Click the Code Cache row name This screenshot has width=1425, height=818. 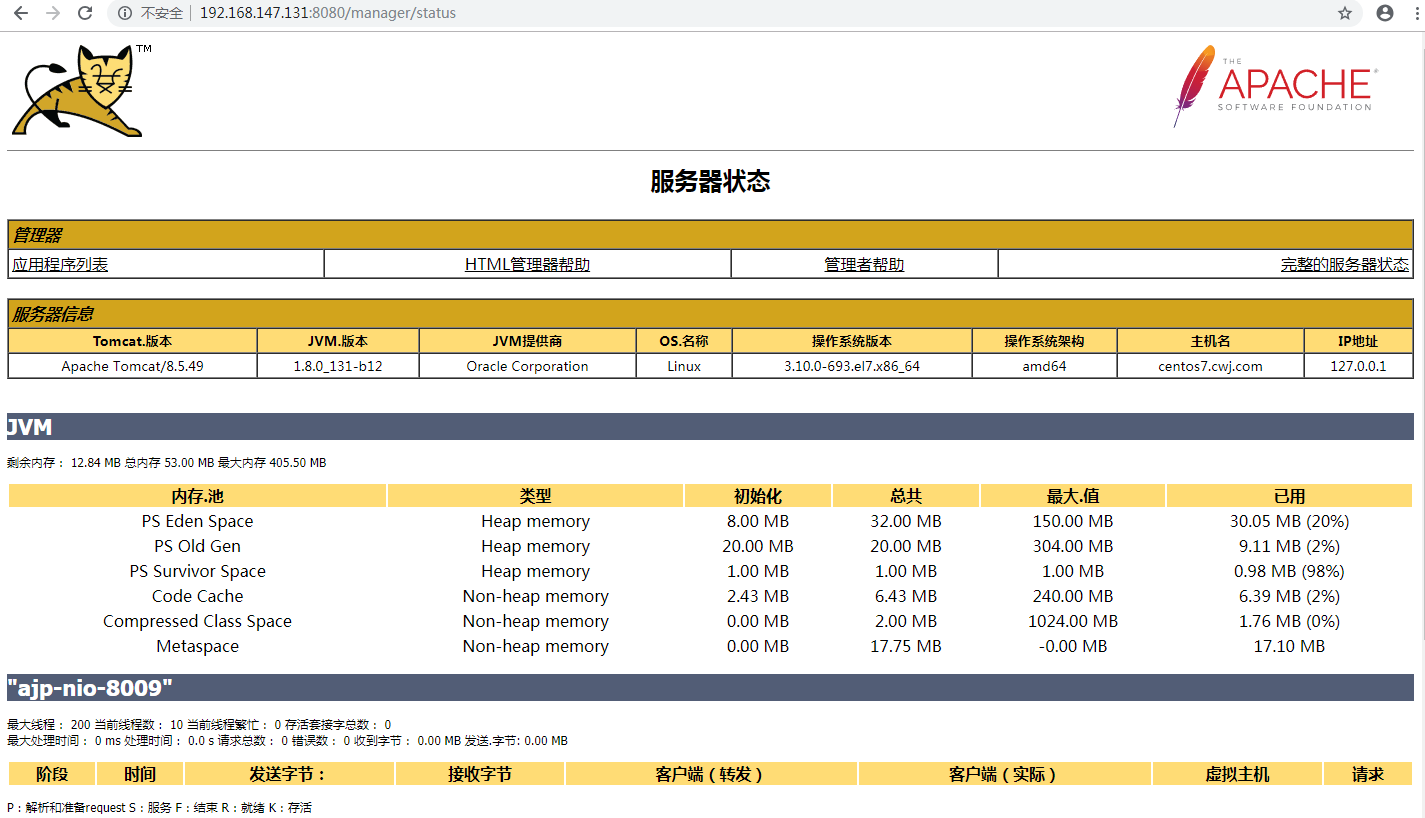tap(197, 596)
